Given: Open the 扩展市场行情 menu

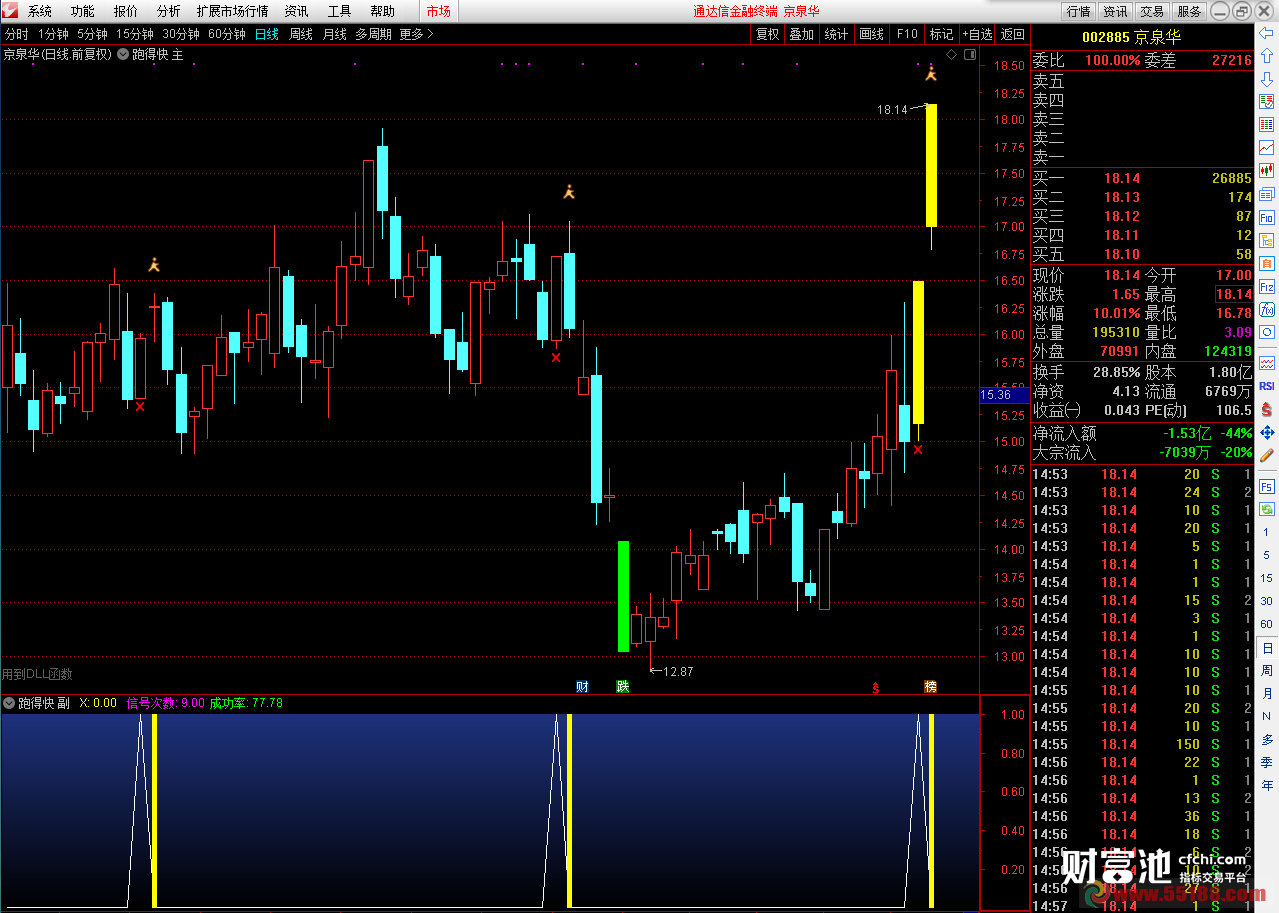Looking at the screenshot, I should [233, 11].
